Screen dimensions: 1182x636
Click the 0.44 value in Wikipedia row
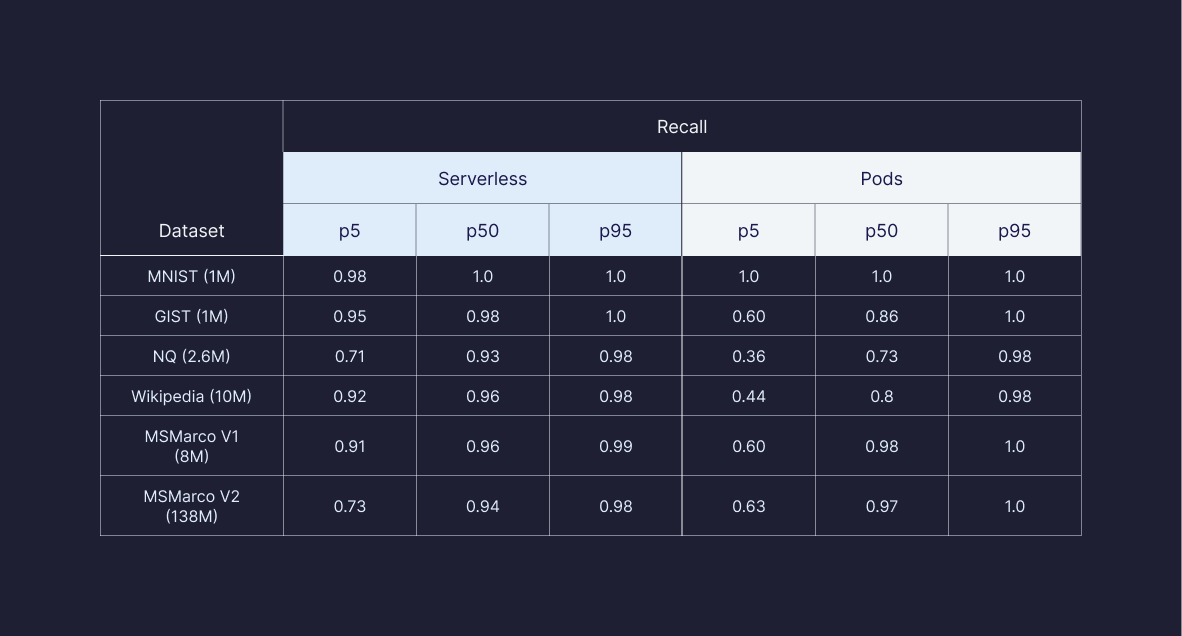point(748,396)
